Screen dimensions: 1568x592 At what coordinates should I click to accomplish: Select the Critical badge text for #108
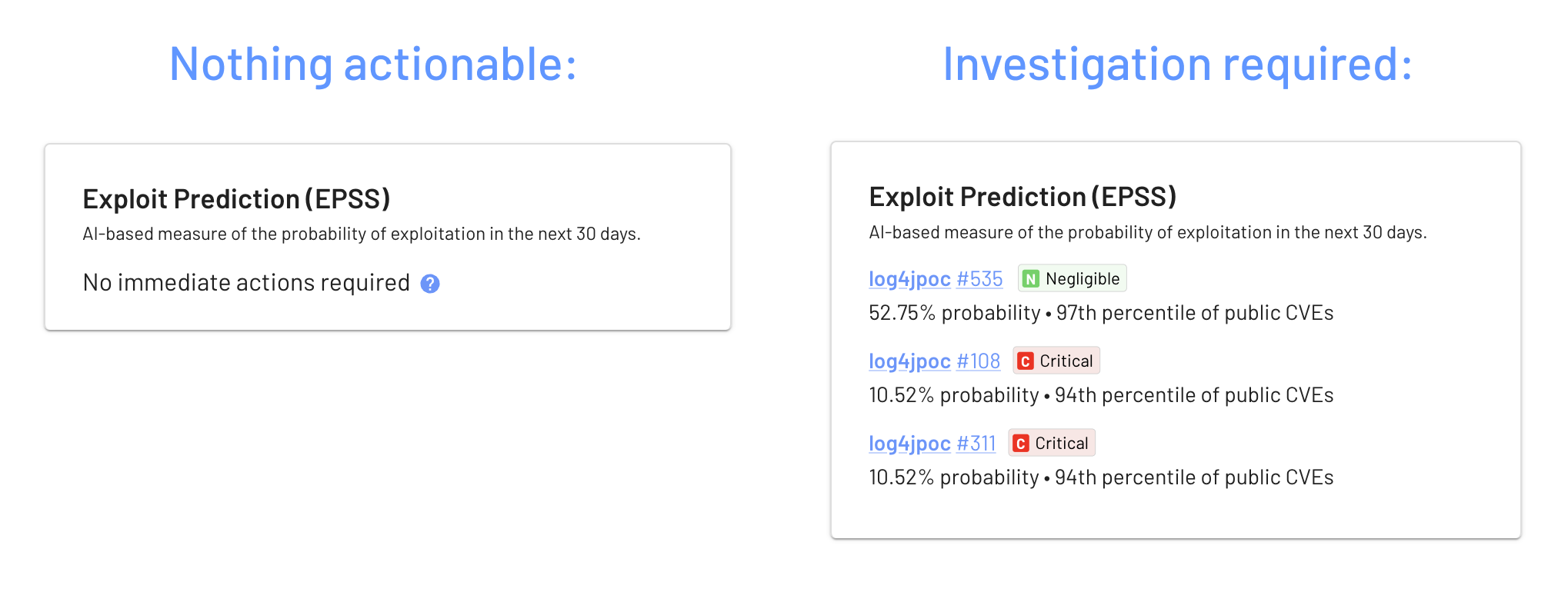click(x=1066, y=361)
